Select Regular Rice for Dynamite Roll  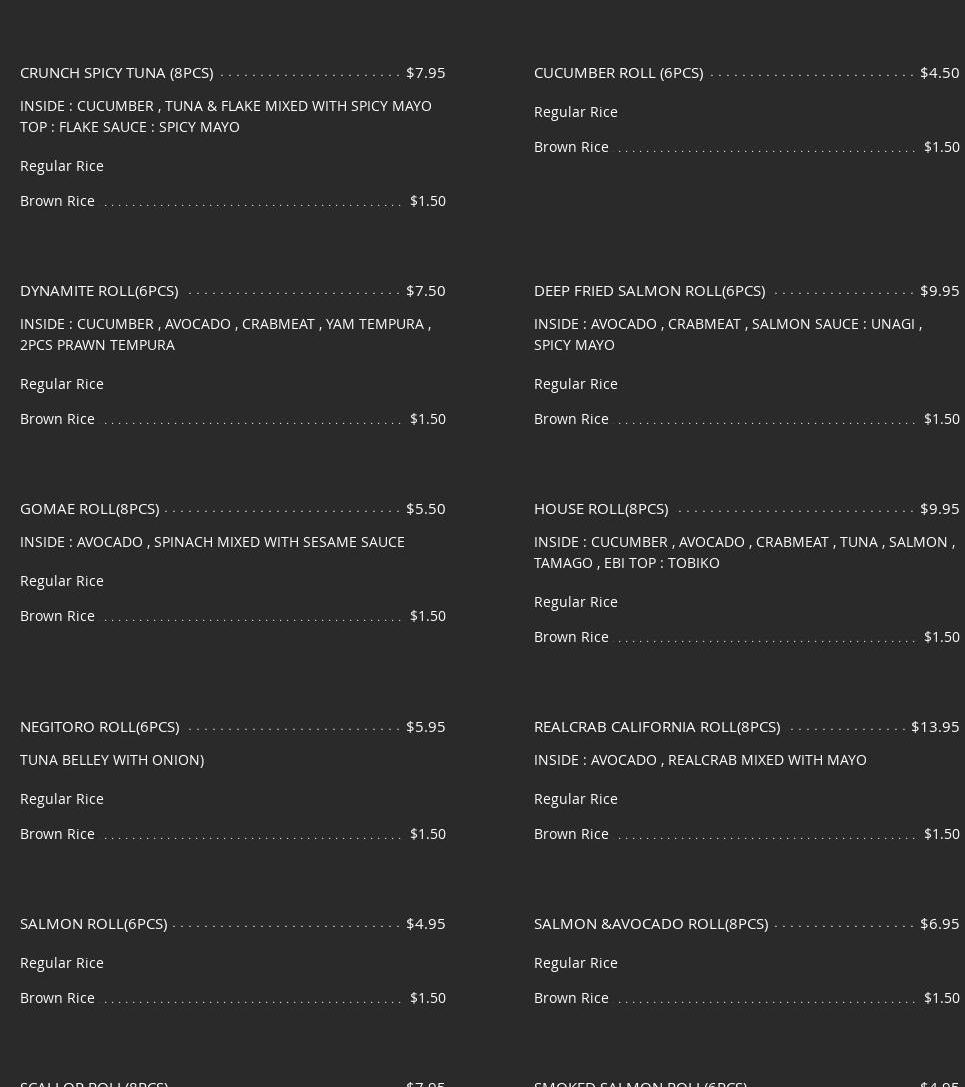click(x=62, y=383)
